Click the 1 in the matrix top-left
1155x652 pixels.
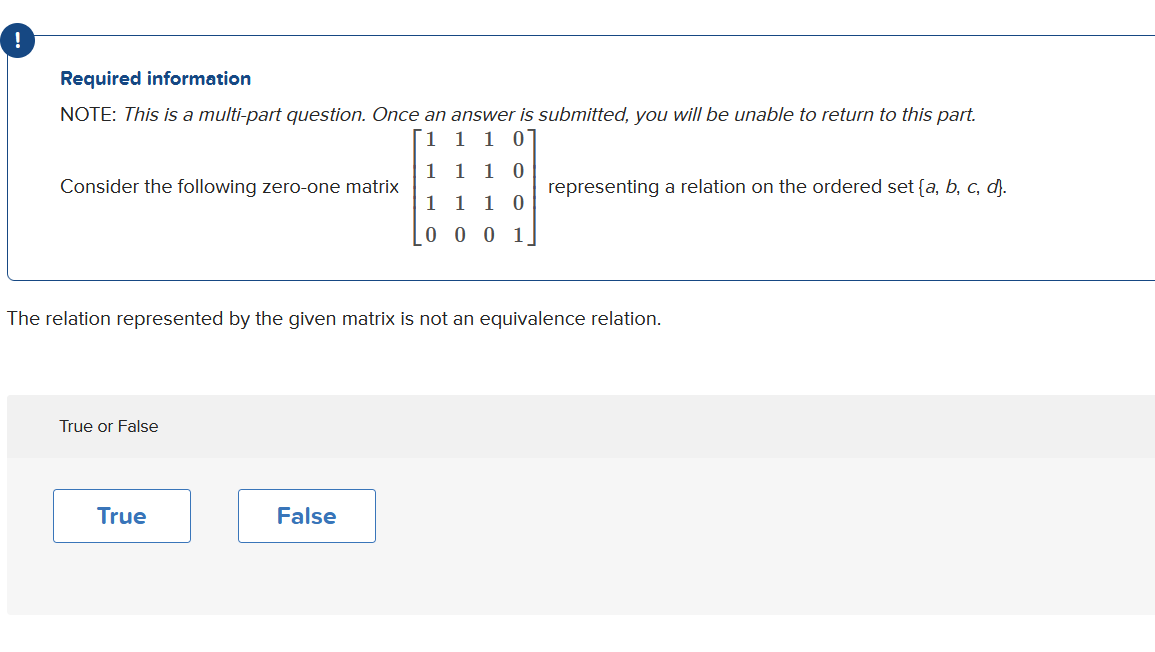[x=429, y=139]
